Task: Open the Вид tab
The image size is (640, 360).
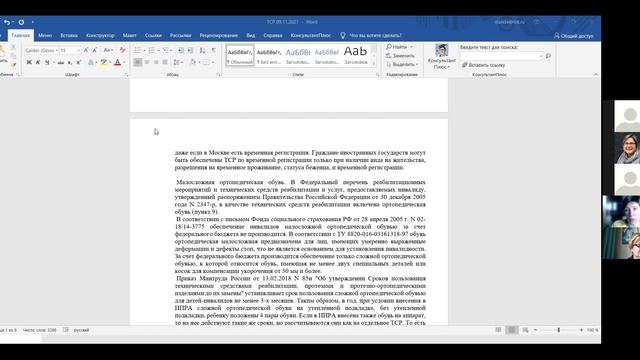Action: click(251, 36)
